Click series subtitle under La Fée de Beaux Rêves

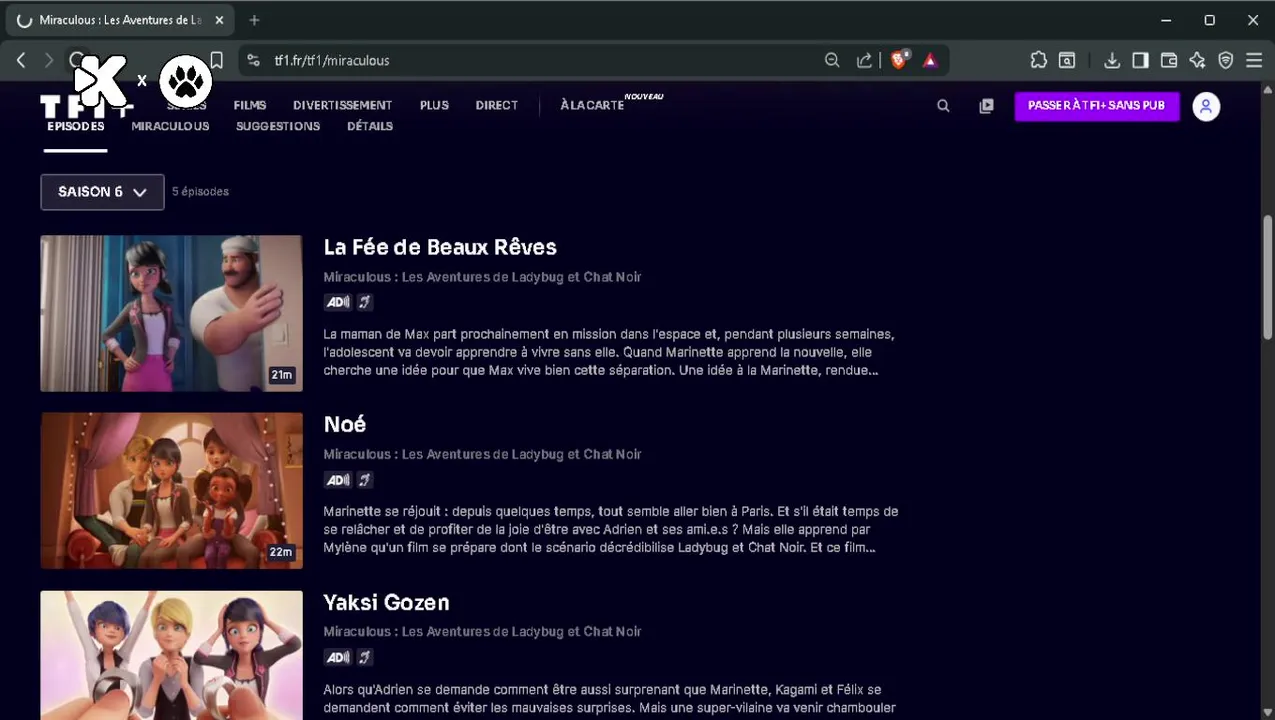[x=482, y=277]
